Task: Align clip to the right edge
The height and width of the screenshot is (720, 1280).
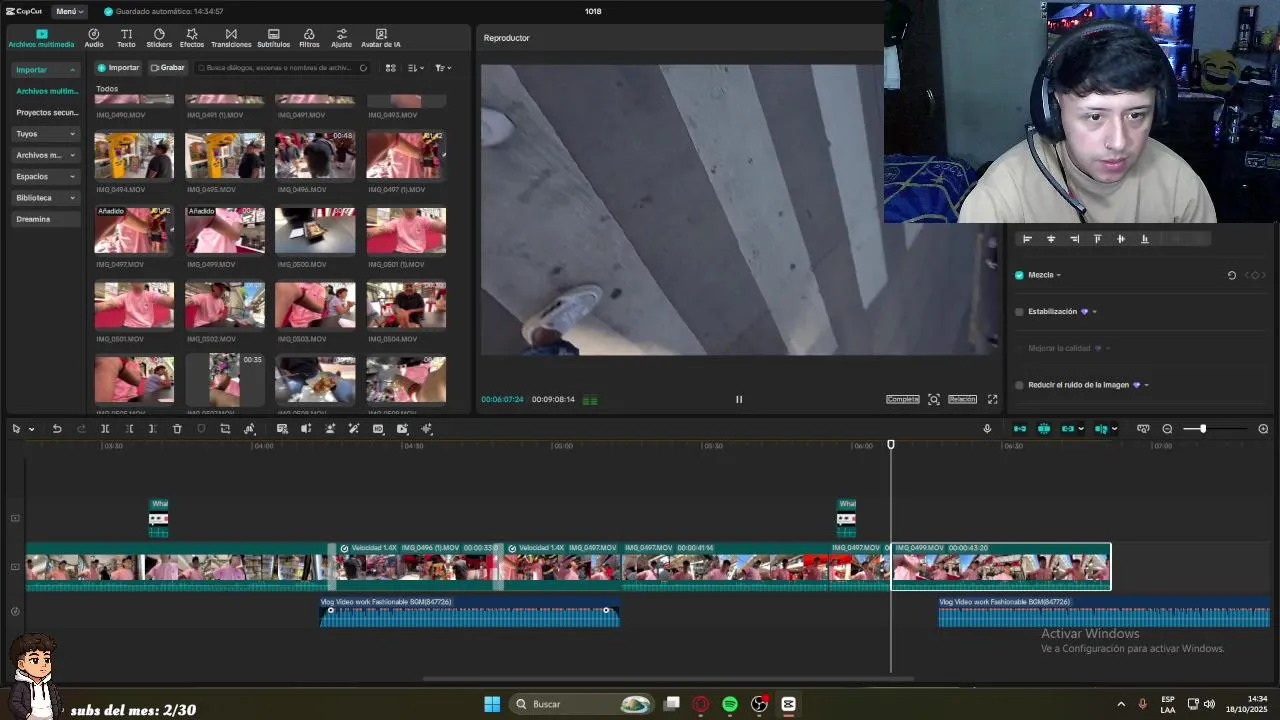Action: click(x=1074, y=239)
